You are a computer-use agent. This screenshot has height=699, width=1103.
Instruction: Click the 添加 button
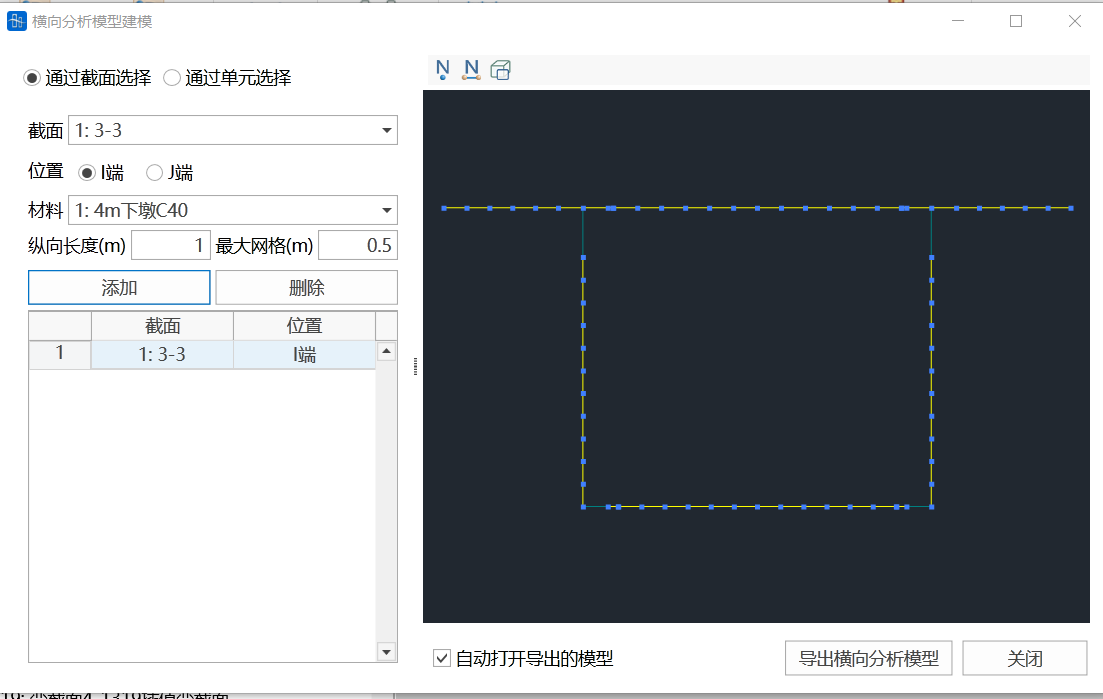click(119, 288)
